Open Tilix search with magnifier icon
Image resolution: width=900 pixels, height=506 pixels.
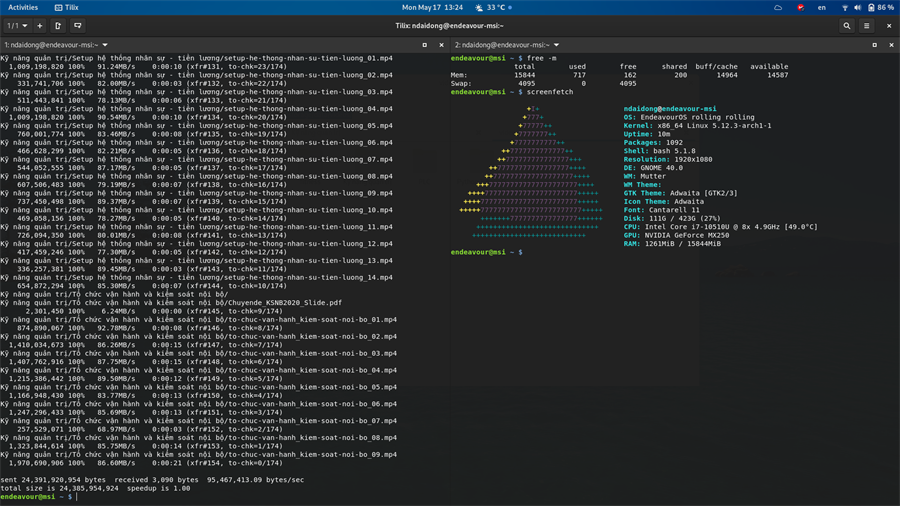[x=846, y=26]
